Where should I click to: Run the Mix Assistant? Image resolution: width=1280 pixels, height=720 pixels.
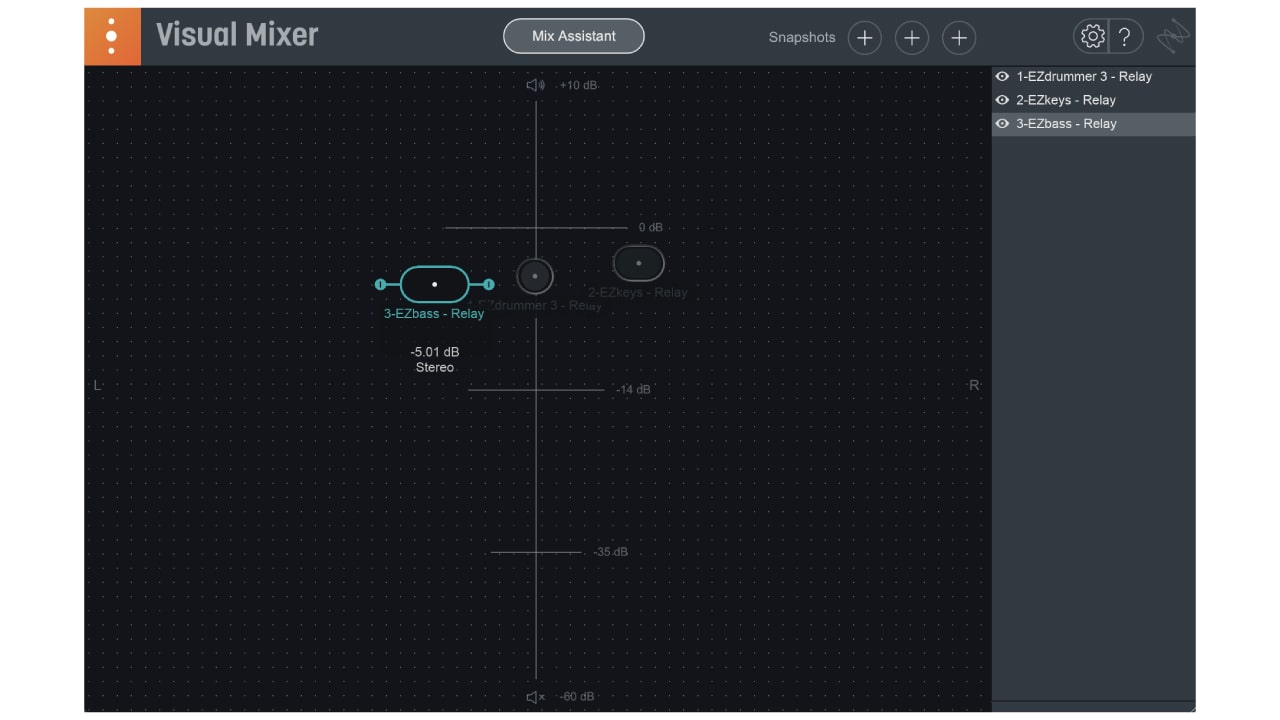(573, 36)
